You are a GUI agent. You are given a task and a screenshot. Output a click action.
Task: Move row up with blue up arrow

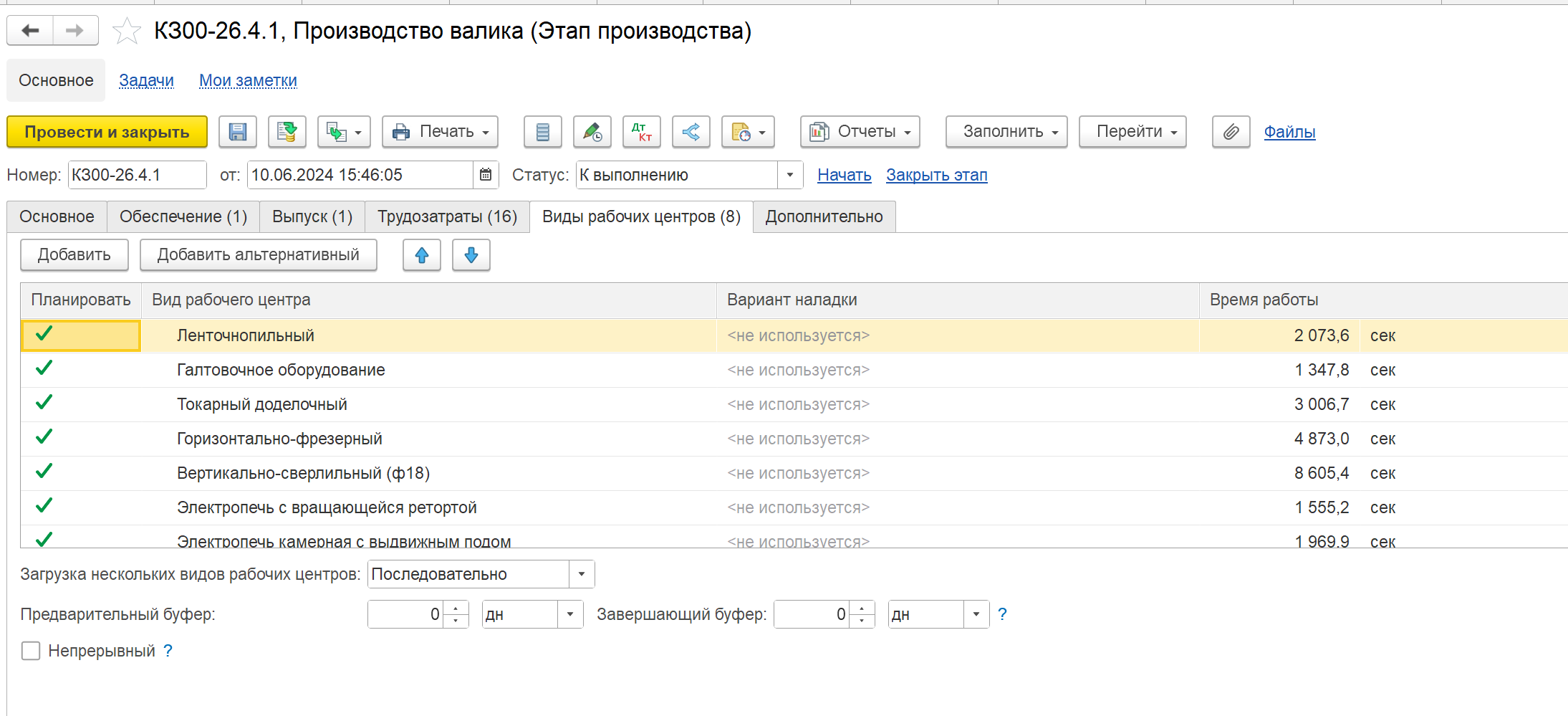(x=422, y=255)
